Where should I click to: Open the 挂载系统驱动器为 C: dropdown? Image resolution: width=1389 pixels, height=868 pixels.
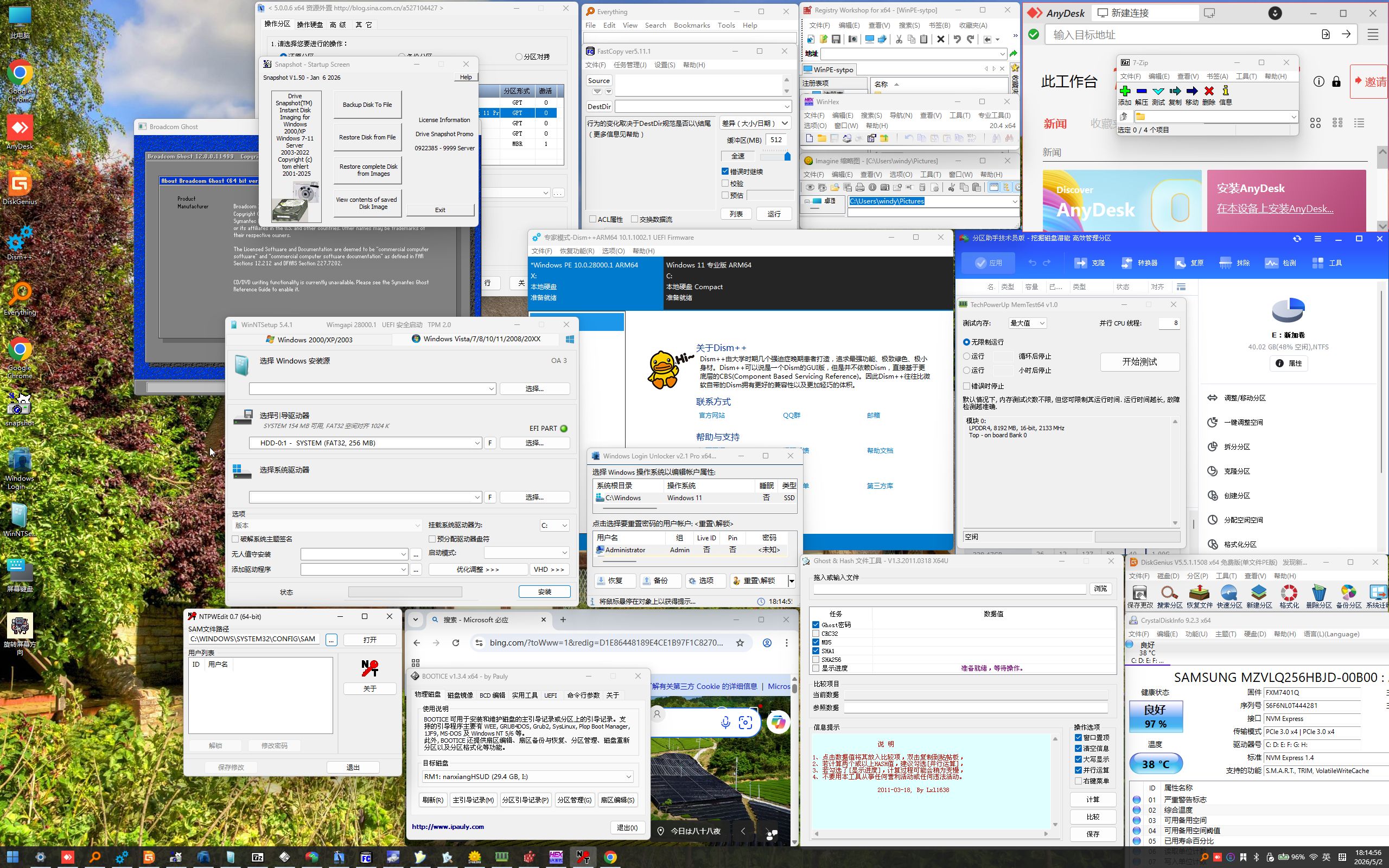tap(555, 525)
